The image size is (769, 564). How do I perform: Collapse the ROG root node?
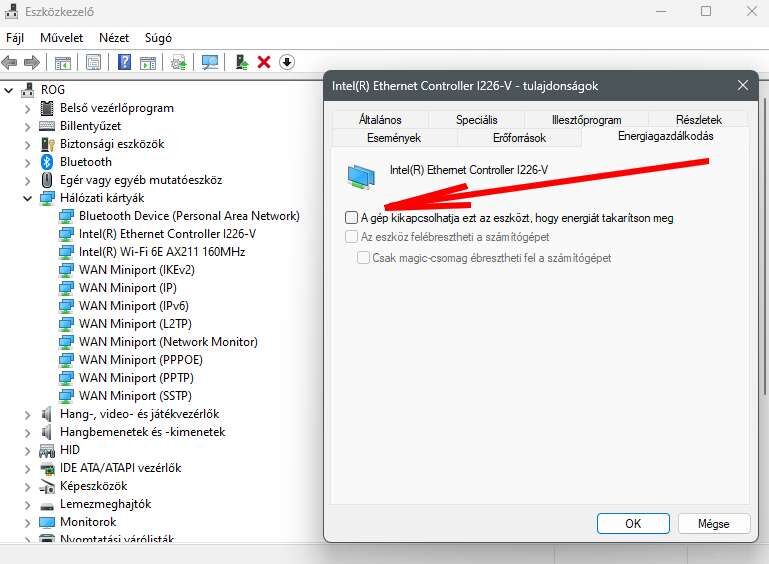8,90
